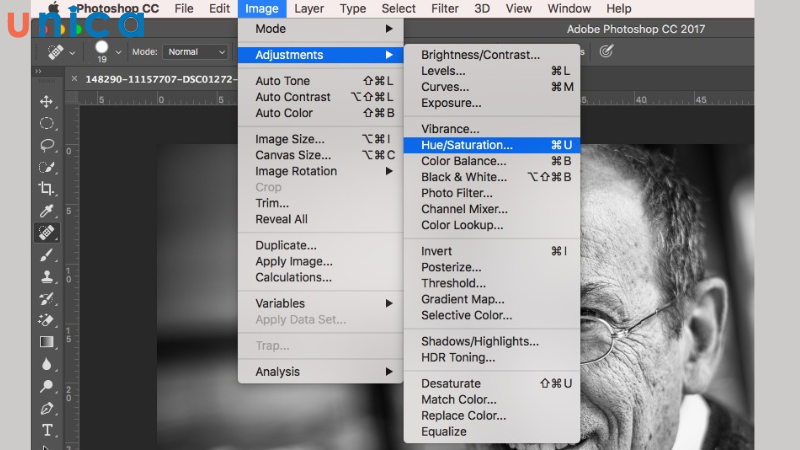The height and width of the screenshot is (450, 800).
Task: Select the Clone Stamp tool
Action: 46,277
